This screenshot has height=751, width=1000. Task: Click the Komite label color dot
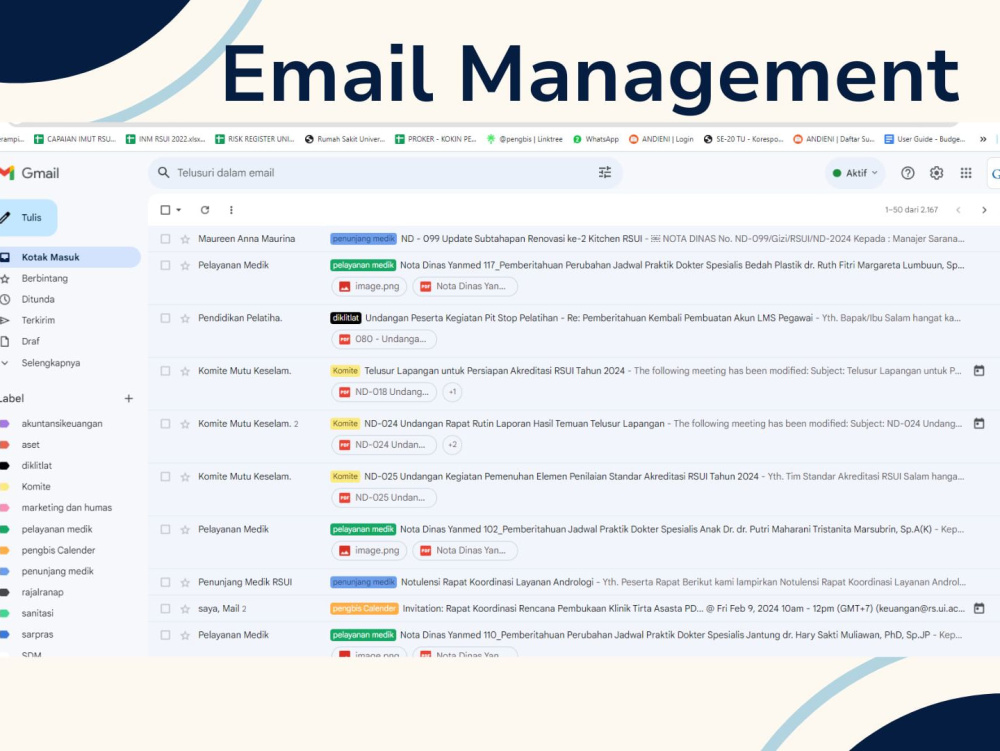pyautogui.click(x=4, y=487)
